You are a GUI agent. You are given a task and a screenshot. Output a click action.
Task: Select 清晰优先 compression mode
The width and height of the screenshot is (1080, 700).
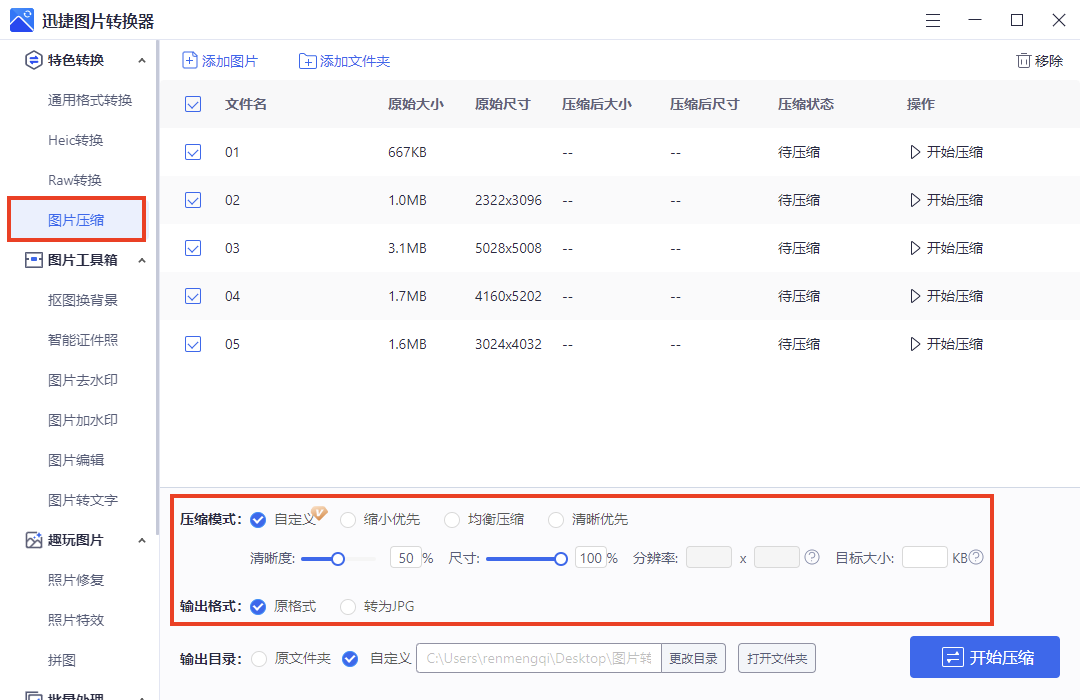tap(556, 519)
